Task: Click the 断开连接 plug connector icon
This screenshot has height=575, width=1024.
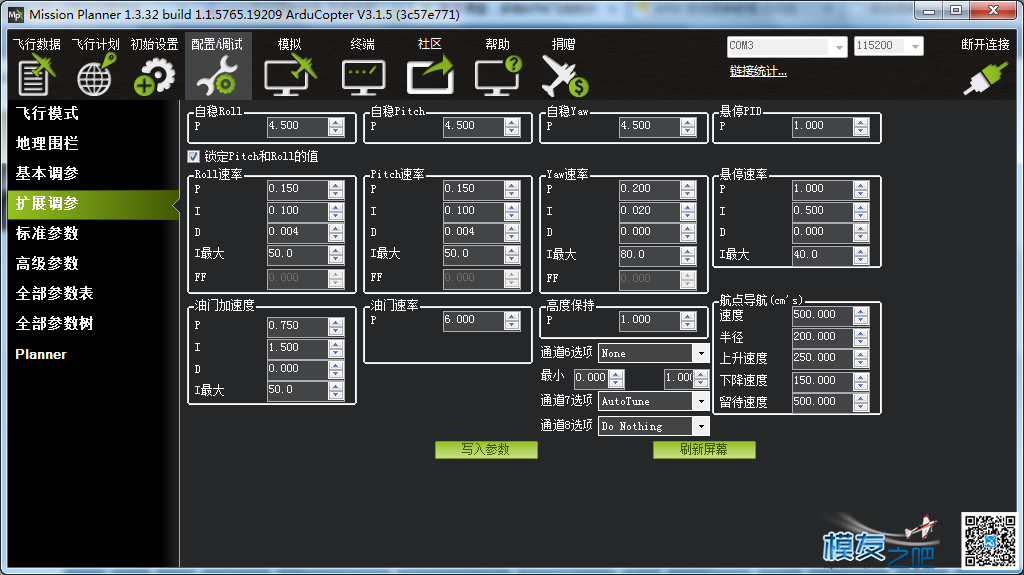Action: [985, 80]
